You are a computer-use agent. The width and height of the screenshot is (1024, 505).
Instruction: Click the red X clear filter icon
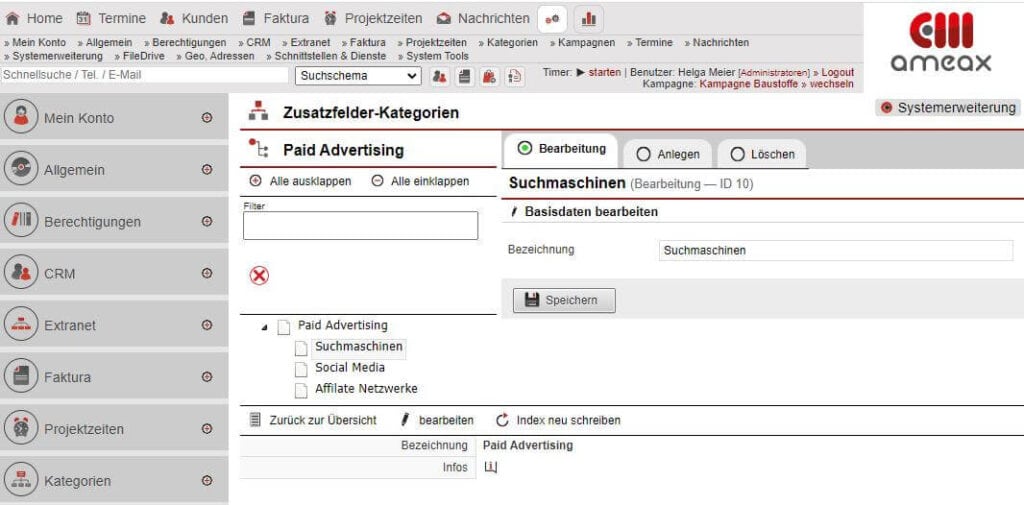pos(259,276)
